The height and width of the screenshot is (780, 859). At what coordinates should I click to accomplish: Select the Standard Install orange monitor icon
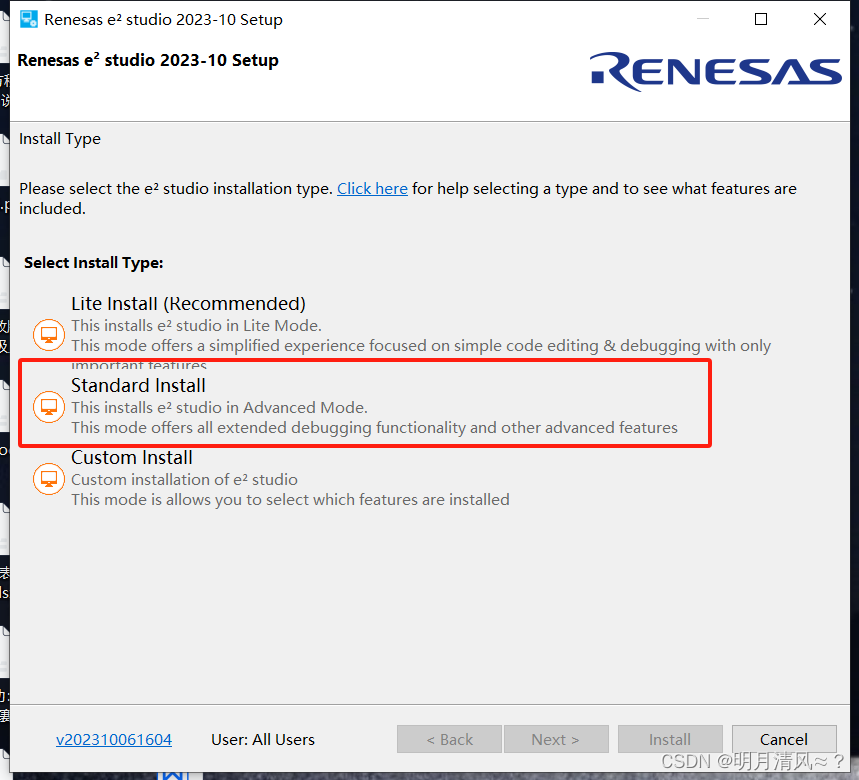pos(49,407)
